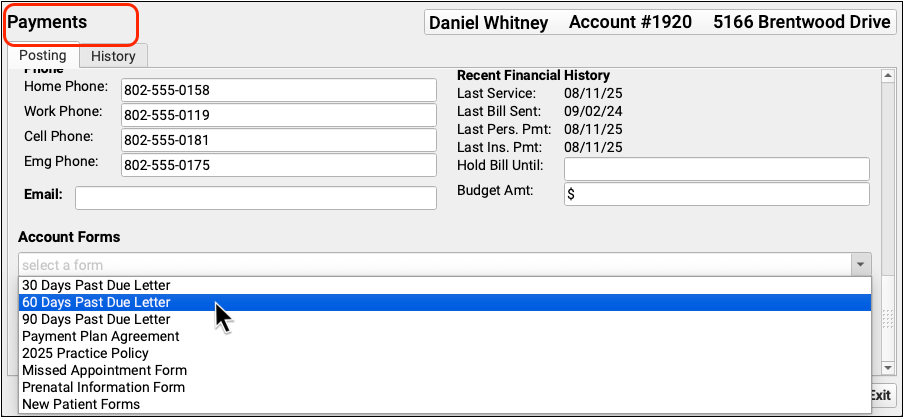Image resolution: width=903 pixels, height=417 pixels.
Task: Pick Prenatal Information Form
Action: [103, 387]
